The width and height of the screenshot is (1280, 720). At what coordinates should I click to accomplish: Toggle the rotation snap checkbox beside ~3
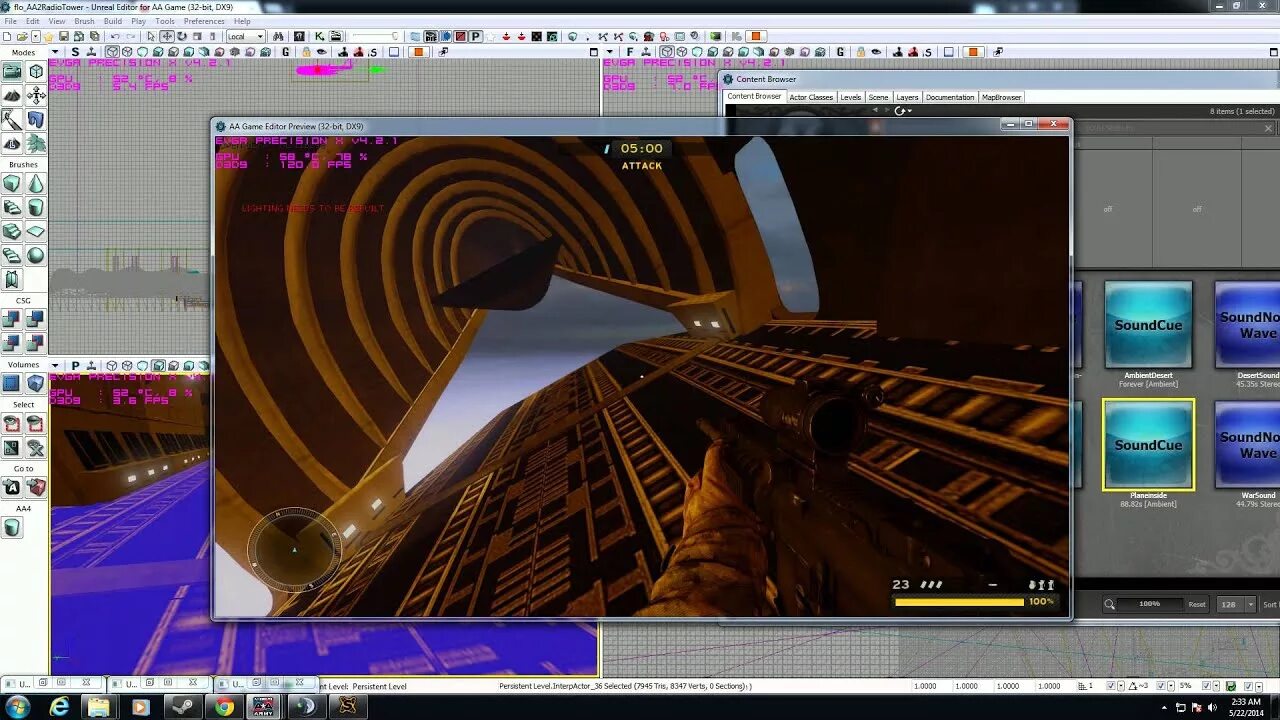click(x=1160, y=686)
